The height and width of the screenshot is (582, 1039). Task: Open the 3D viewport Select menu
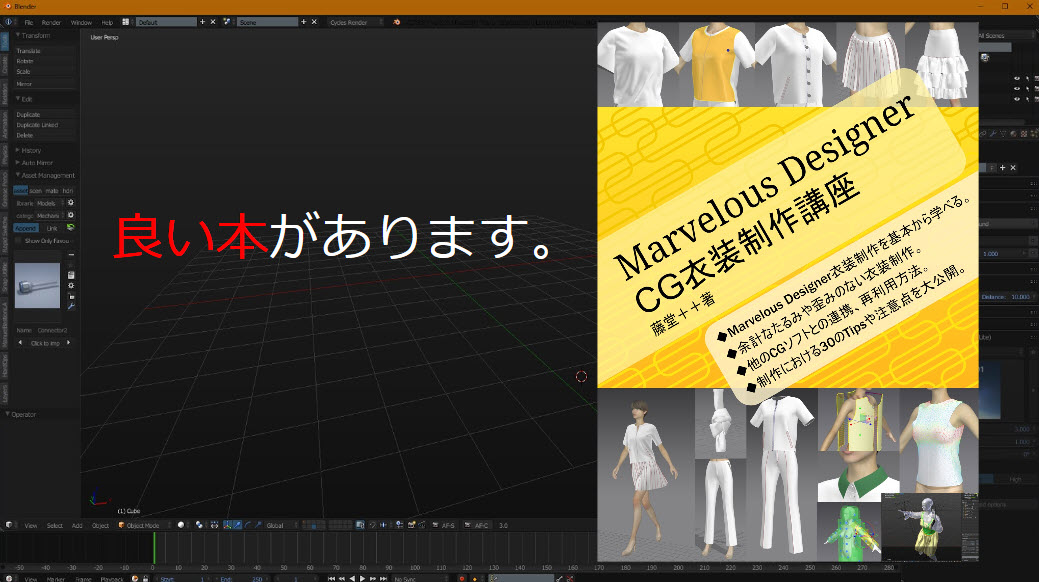click(x=55, y=526)
